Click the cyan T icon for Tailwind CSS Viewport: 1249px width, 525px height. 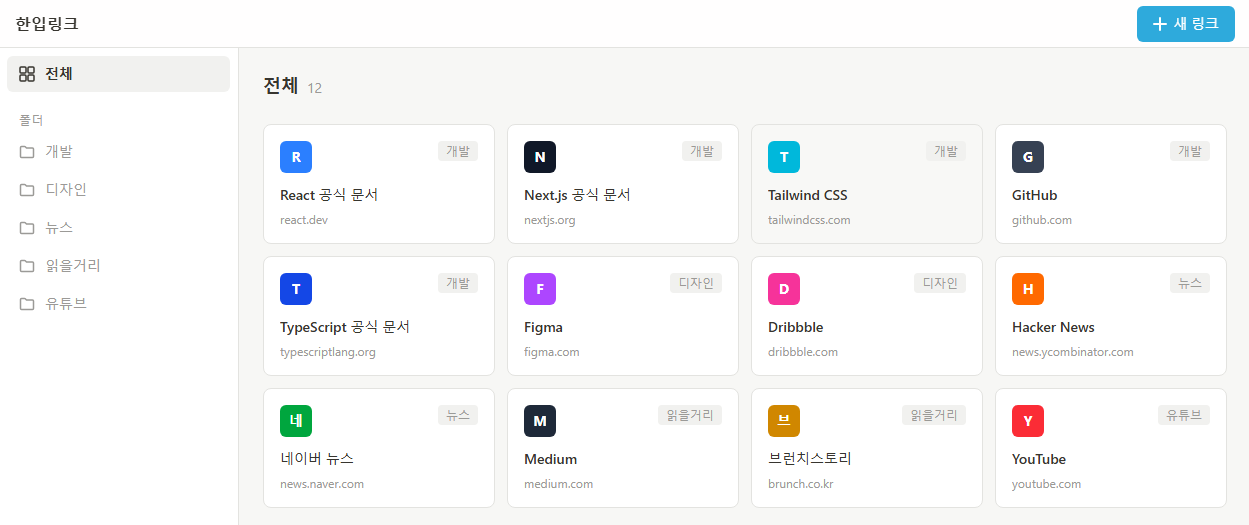point(784,157)
